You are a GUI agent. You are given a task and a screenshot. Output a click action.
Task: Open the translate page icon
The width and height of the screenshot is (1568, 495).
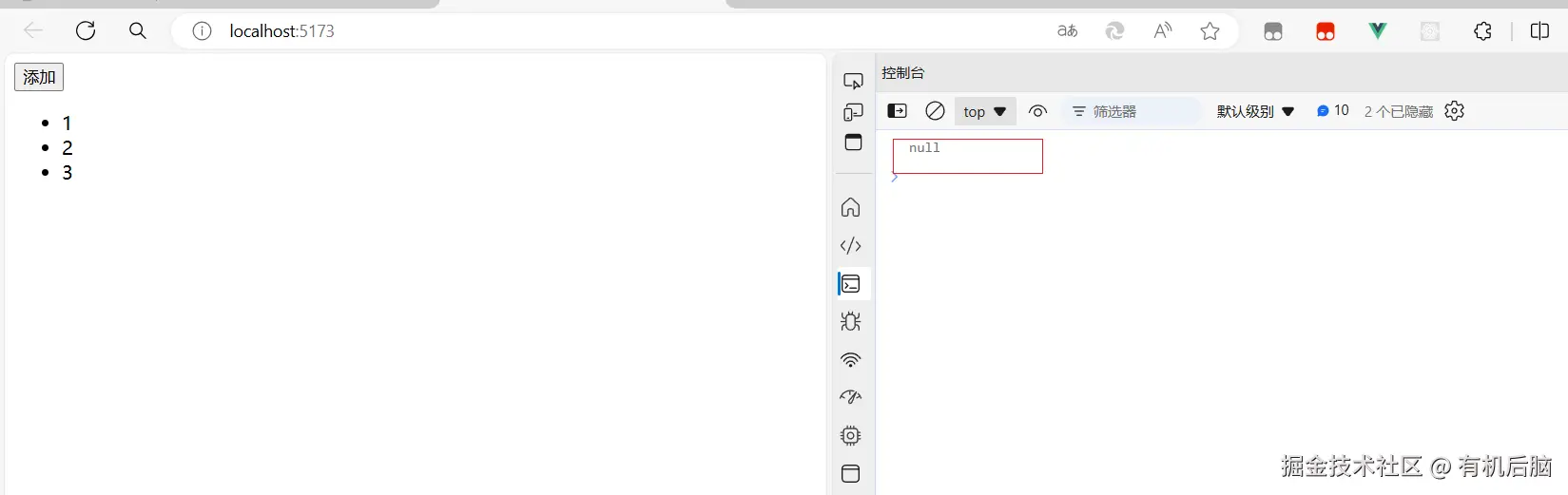[1068, 31]
